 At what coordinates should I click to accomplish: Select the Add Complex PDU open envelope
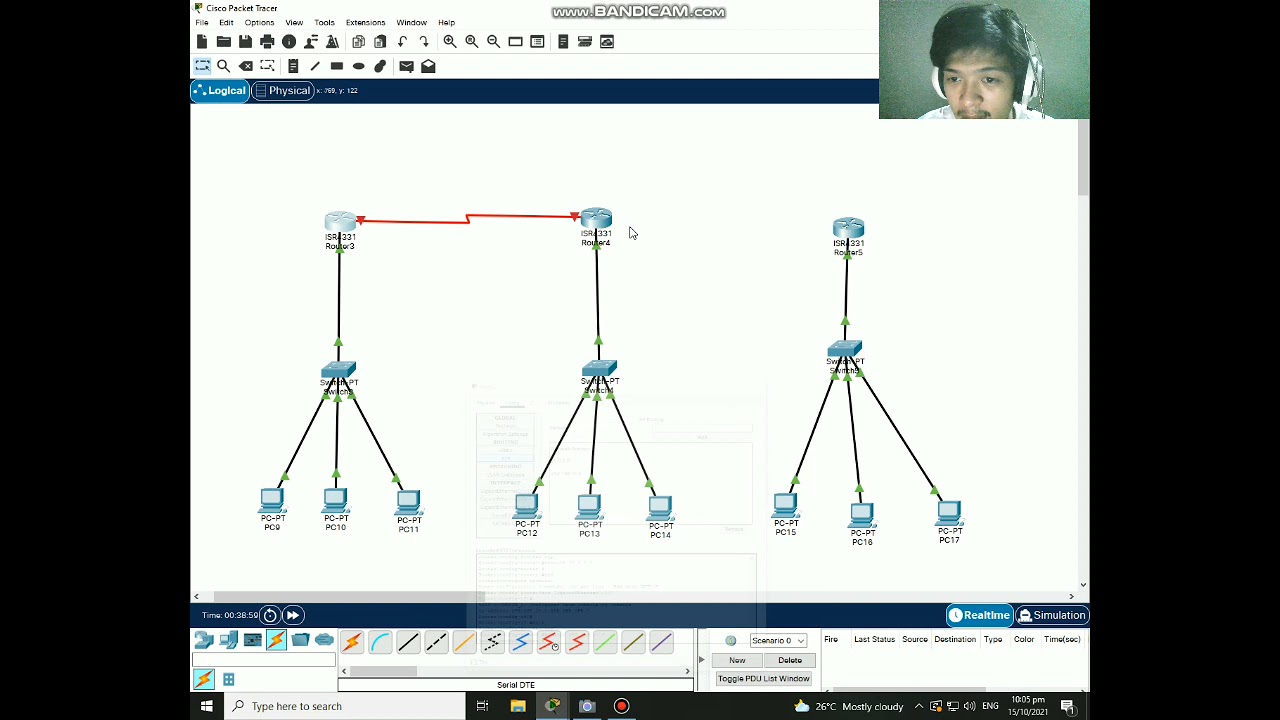pyautogui.click(x=428, y=66)
